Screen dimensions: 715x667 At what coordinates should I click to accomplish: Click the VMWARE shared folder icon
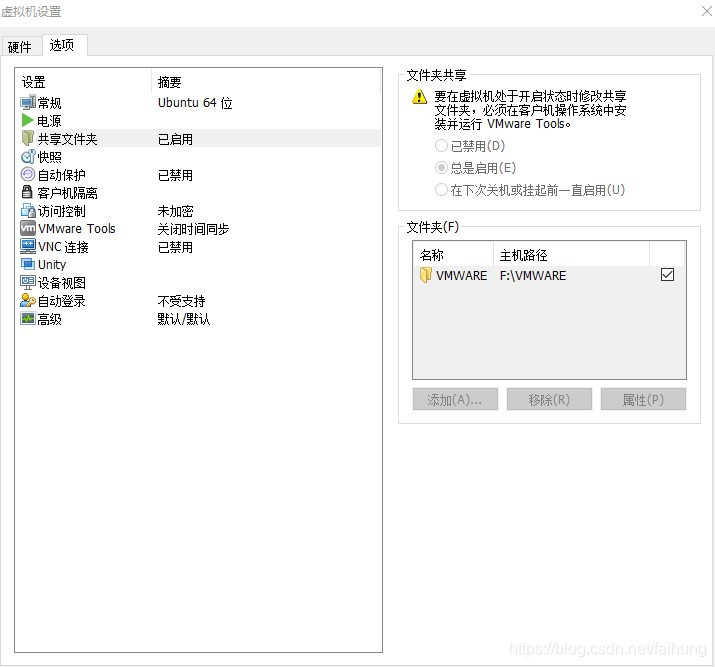(x=425, y=275)
